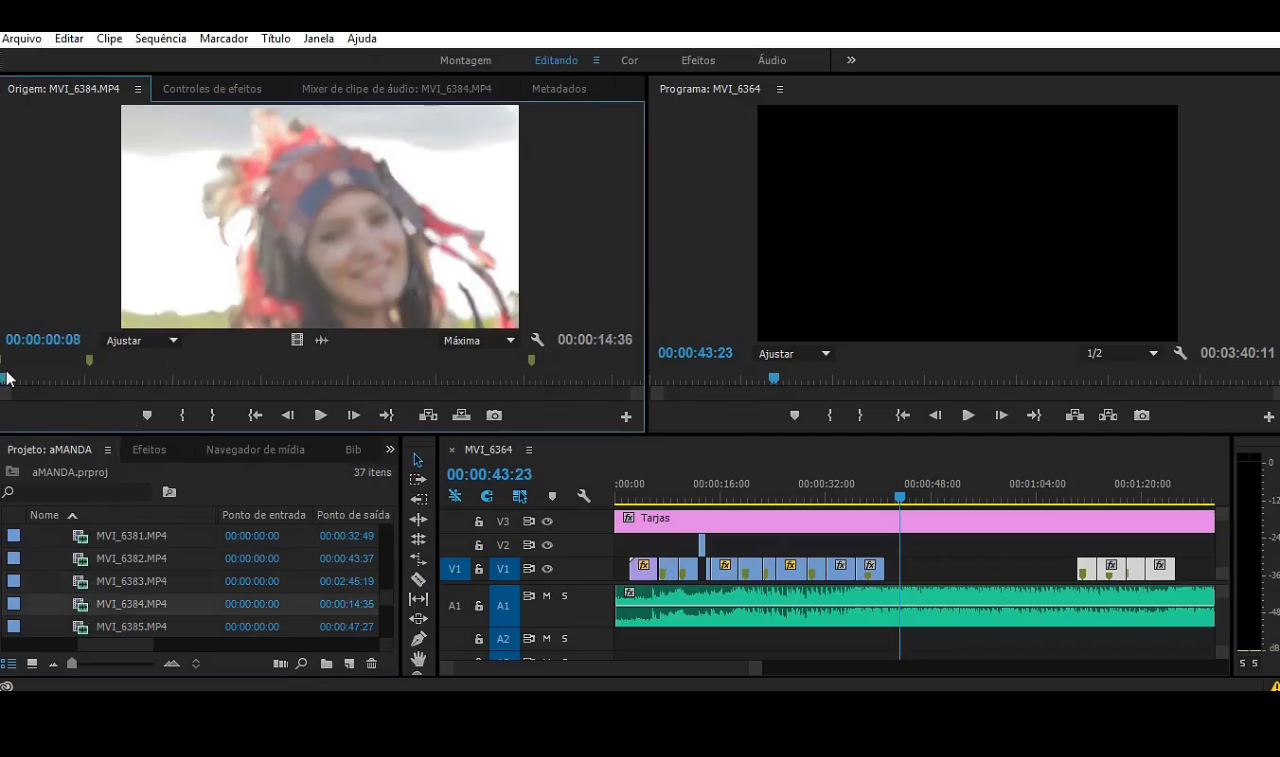Image resolution: width=1280 pixels, height=757 pixels.
Task: Export frame from Program monitor camera icon
Action: 1141,415
